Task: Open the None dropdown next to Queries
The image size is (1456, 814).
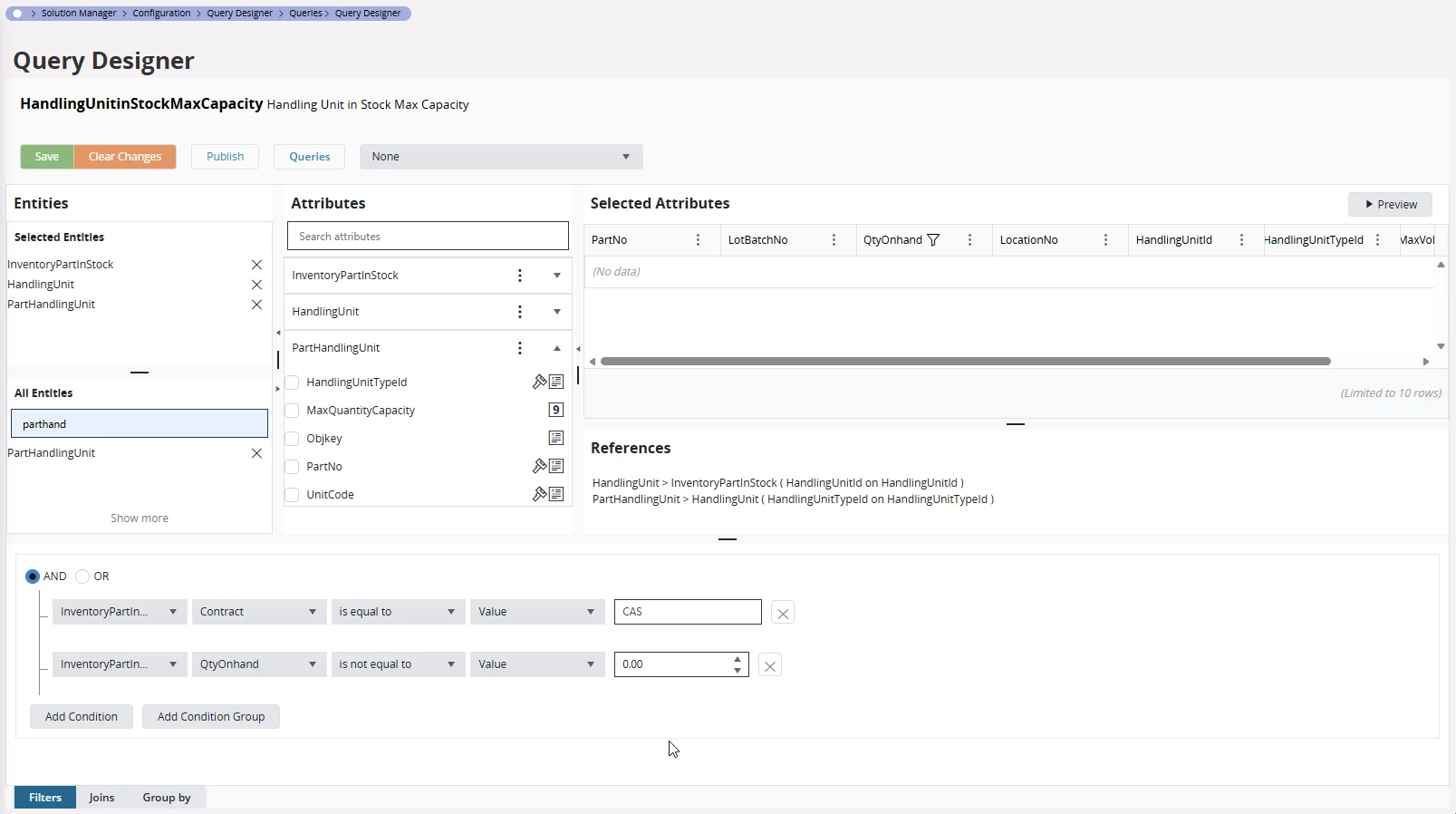Action: pyautogui.click(x=501, y=157)
